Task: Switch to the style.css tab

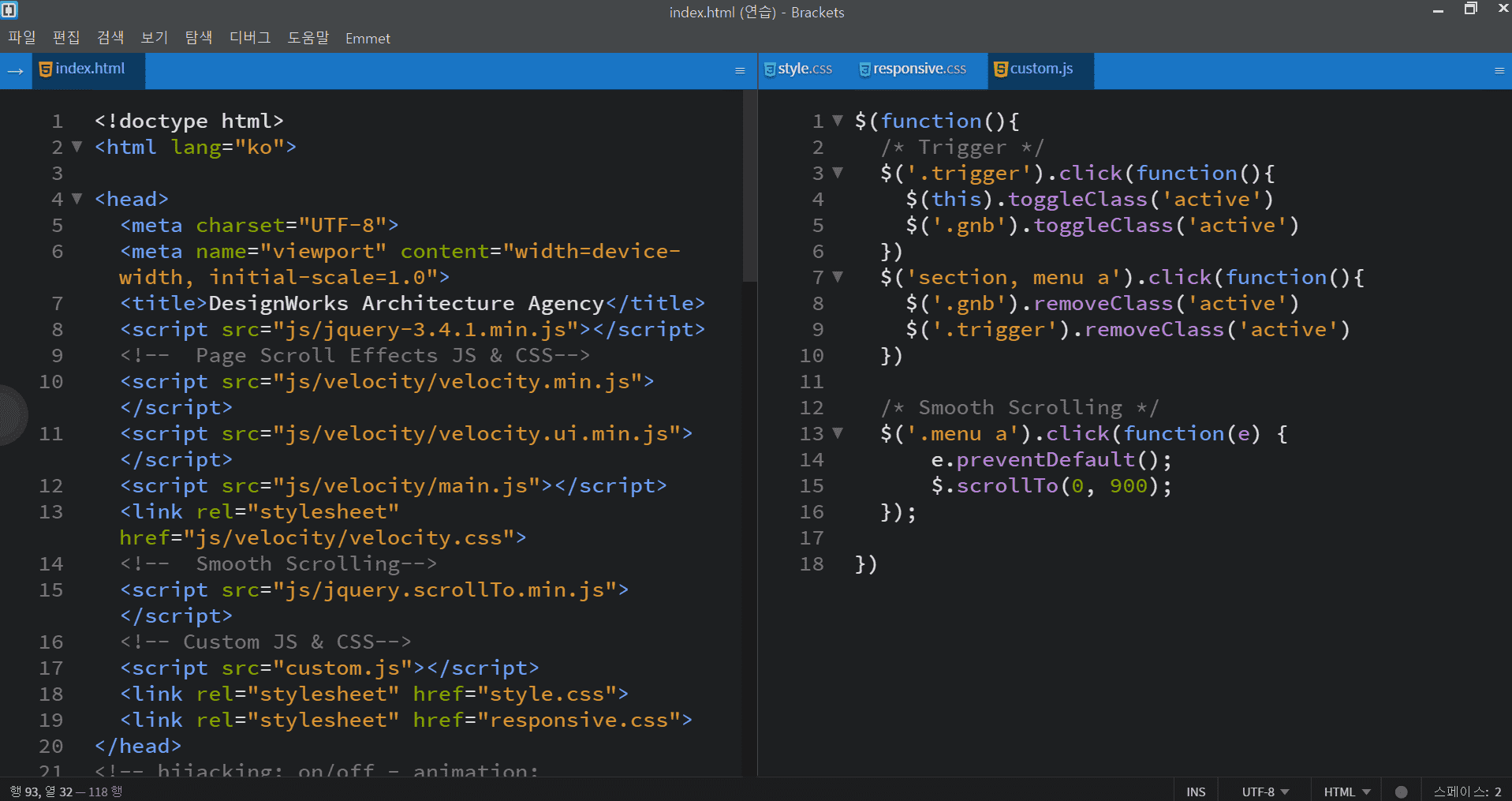Action: click(x=798, y=69)
